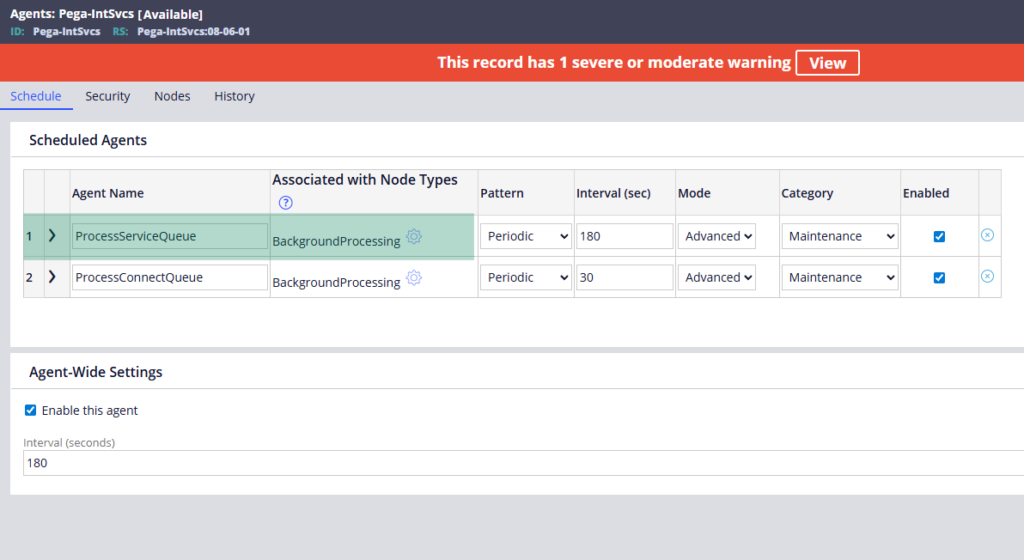Switch to the Nodes tab
The width and height of the screenshot is (1024, 560).
pos(172,96)
